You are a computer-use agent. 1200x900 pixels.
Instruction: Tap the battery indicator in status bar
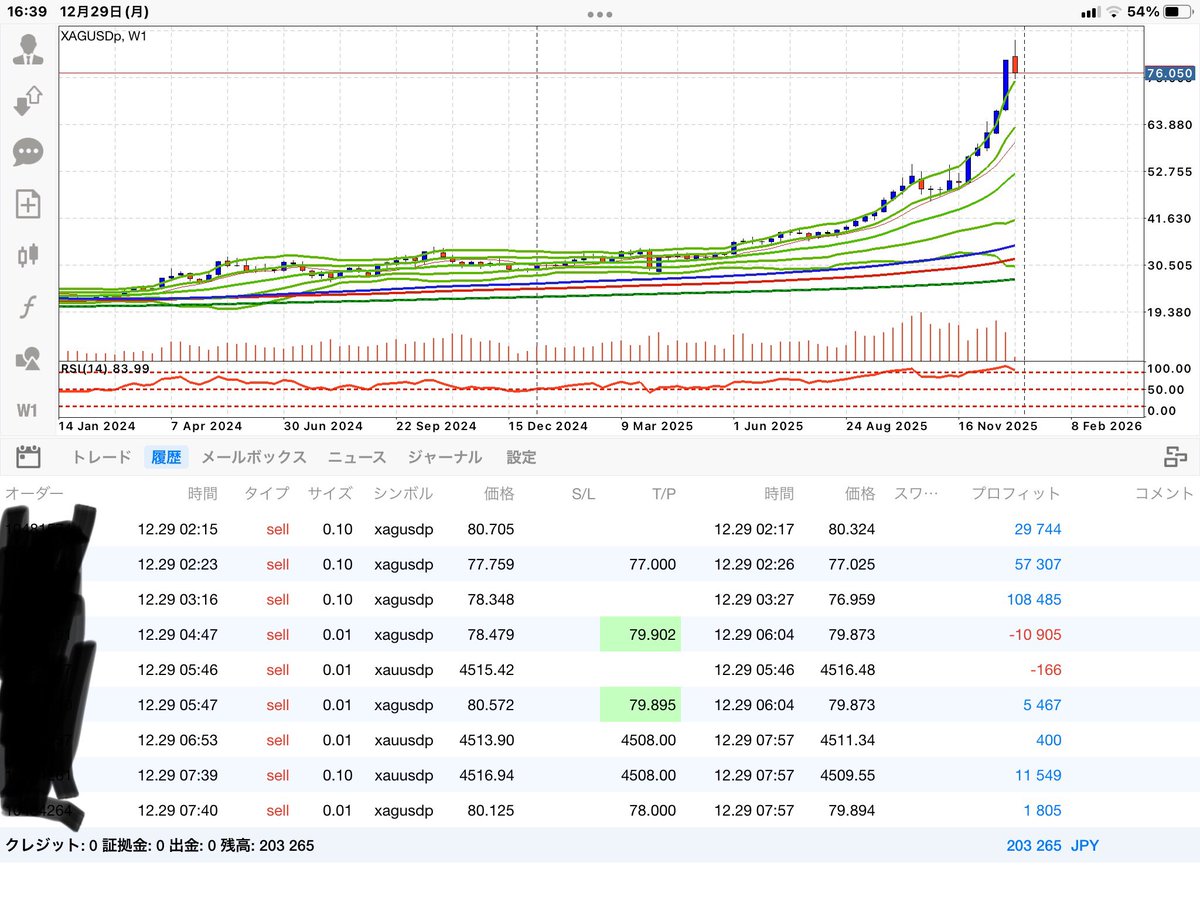click(x=1178, y=12)
